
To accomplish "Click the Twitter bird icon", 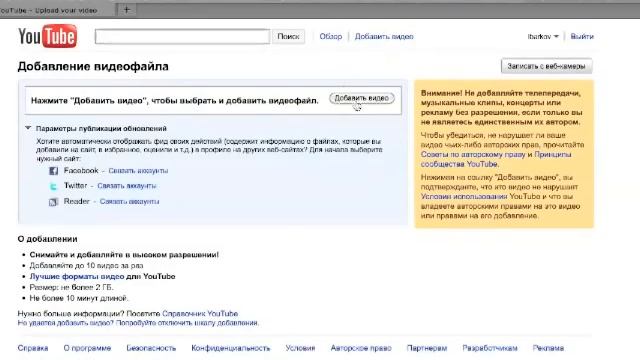I will point(53,186).
